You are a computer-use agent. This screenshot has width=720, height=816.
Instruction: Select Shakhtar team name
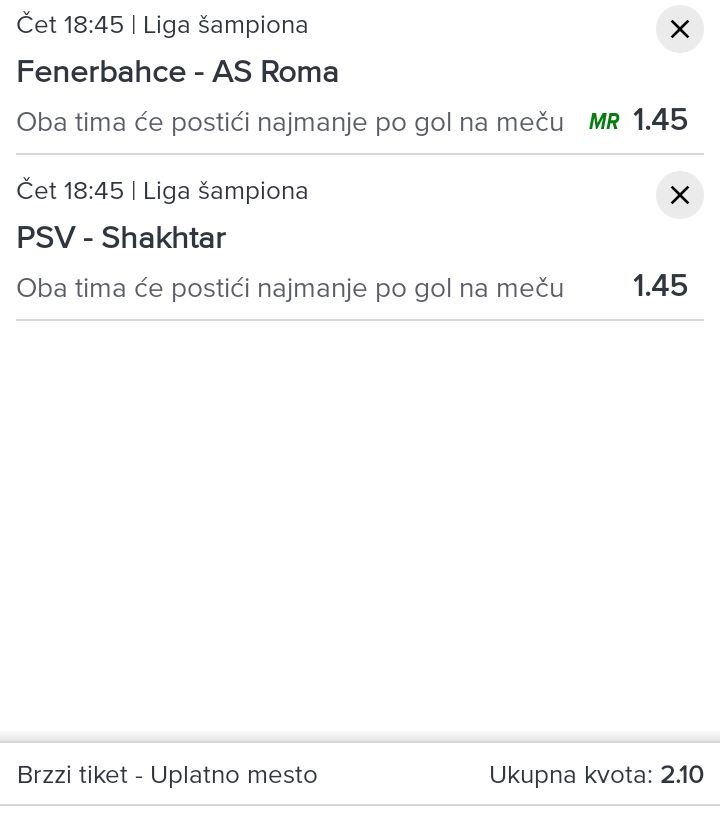[163, 238]
